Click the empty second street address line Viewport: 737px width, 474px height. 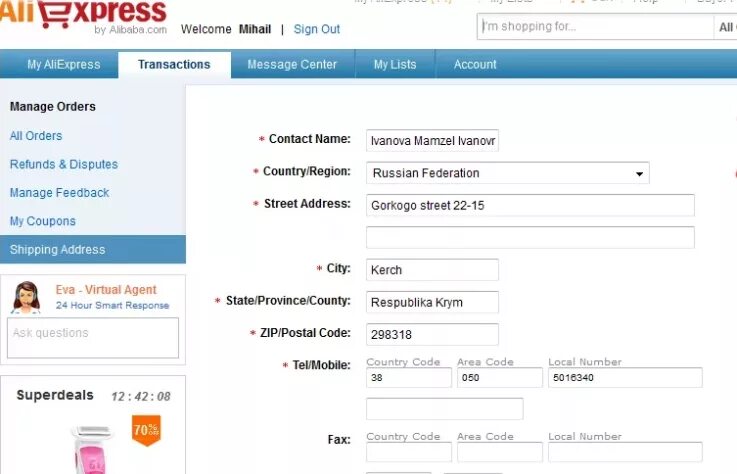530,237
